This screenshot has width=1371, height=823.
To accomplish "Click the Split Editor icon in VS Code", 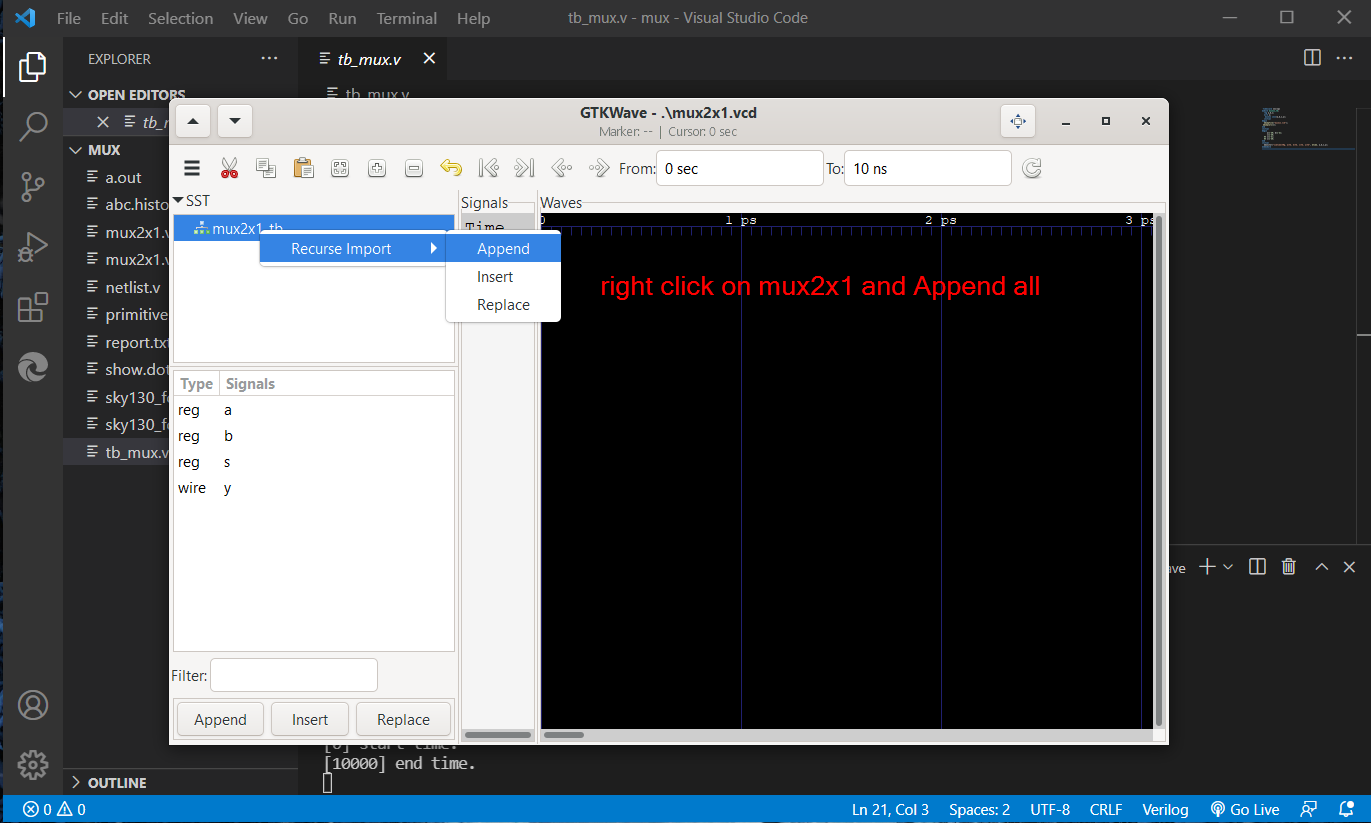I will point(1312,58).
